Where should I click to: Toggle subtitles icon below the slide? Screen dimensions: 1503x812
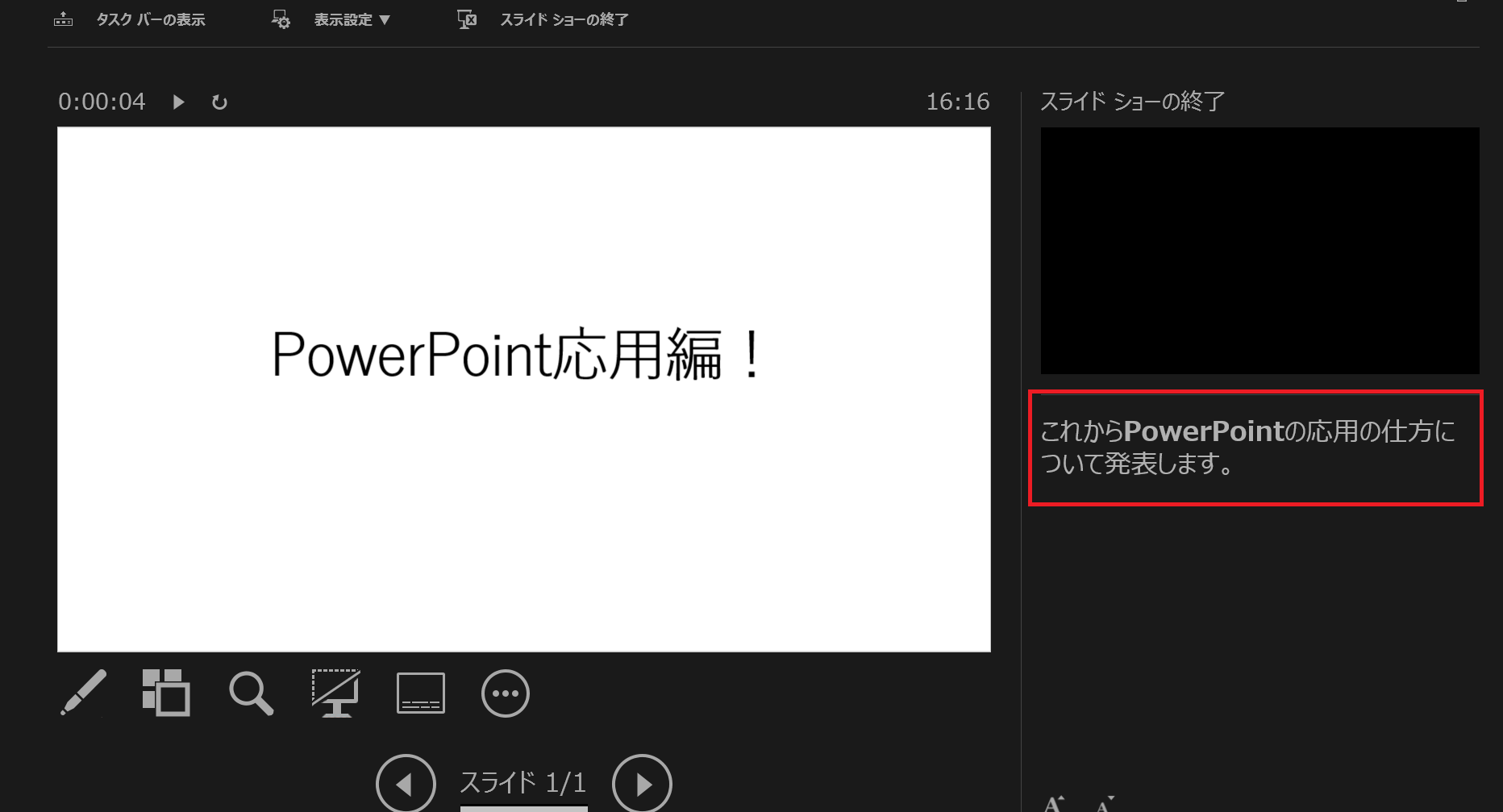[x=420, y=693]
